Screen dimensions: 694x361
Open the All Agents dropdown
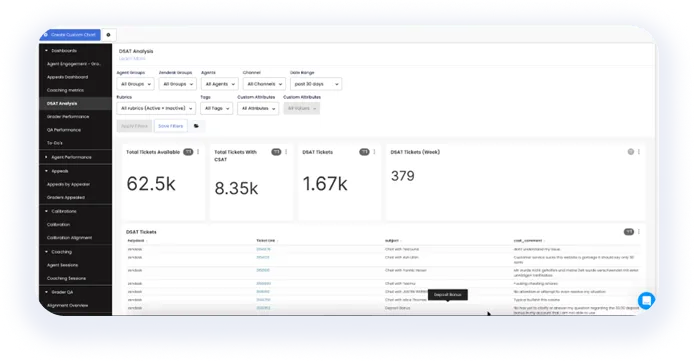(220, 84)
